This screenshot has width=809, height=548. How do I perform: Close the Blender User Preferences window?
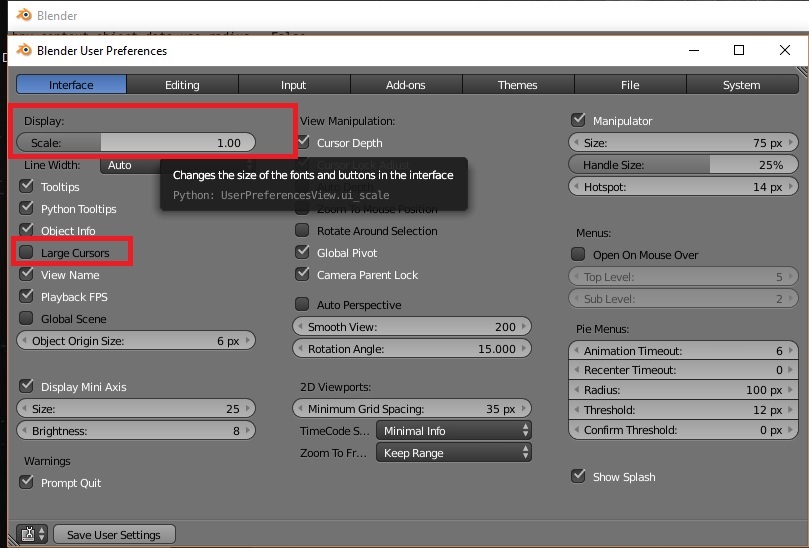click(785, 50)
